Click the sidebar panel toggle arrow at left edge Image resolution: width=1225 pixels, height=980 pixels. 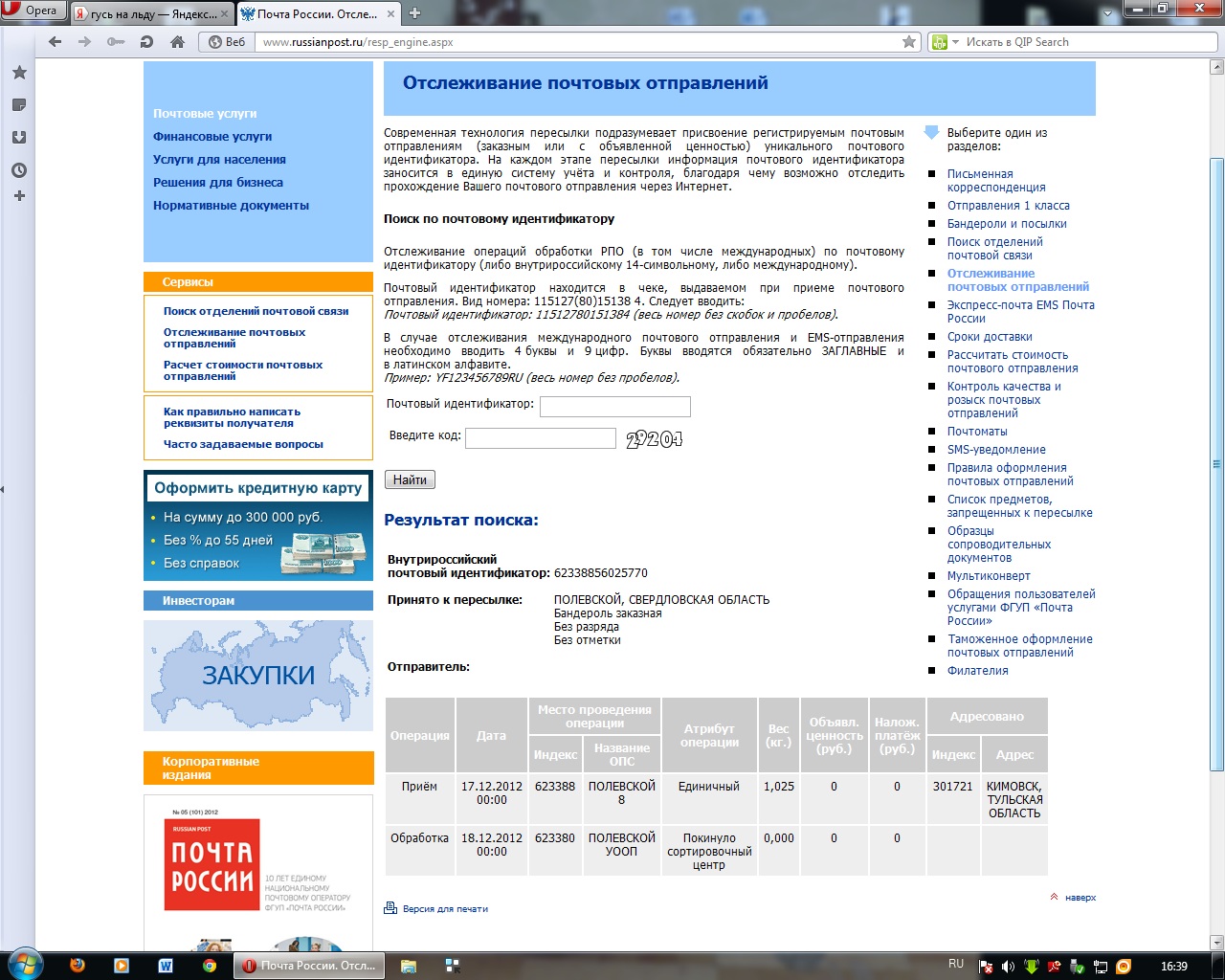click(x=2, y=489)
